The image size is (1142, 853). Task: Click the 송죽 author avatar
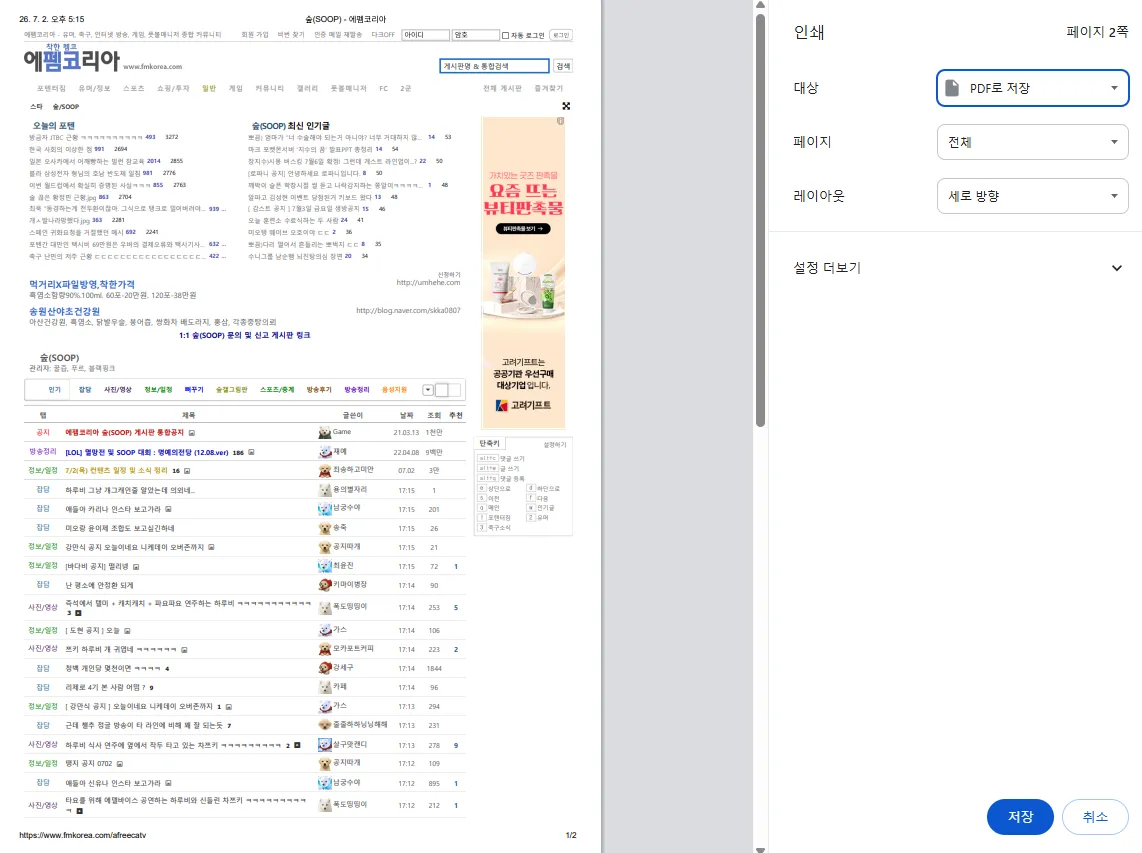click(x=325, y=528)
